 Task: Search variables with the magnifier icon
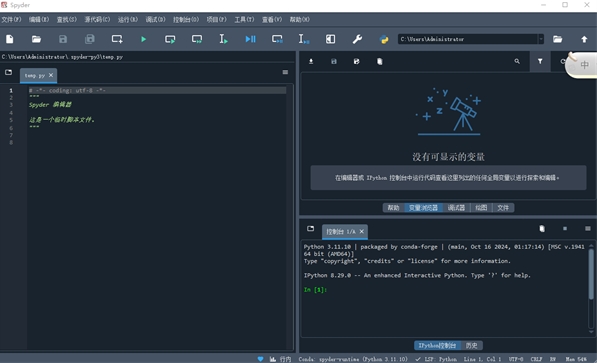(x=517, y=61)
